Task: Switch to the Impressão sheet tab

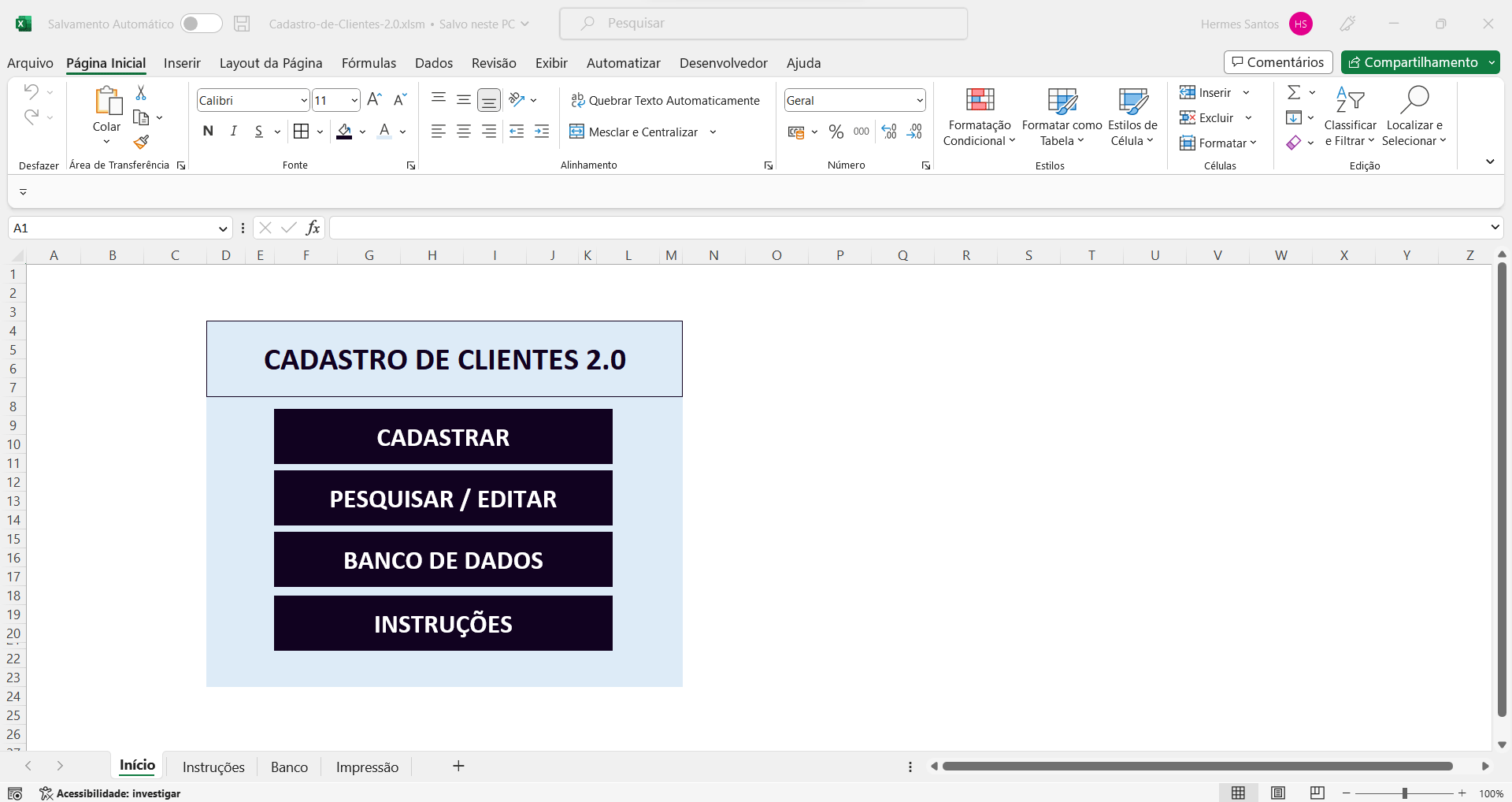Action: tap(367, 767)
